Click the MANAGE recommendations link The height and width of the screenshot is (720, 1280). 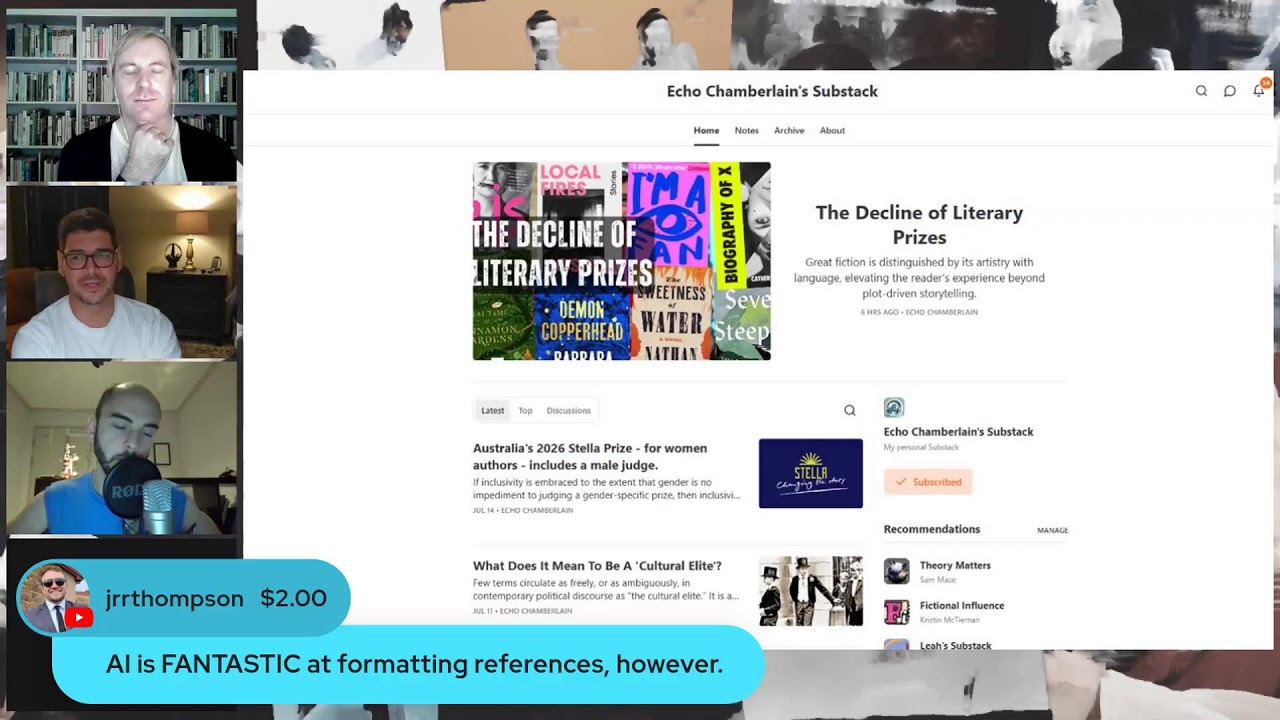tap(1052, 530)
